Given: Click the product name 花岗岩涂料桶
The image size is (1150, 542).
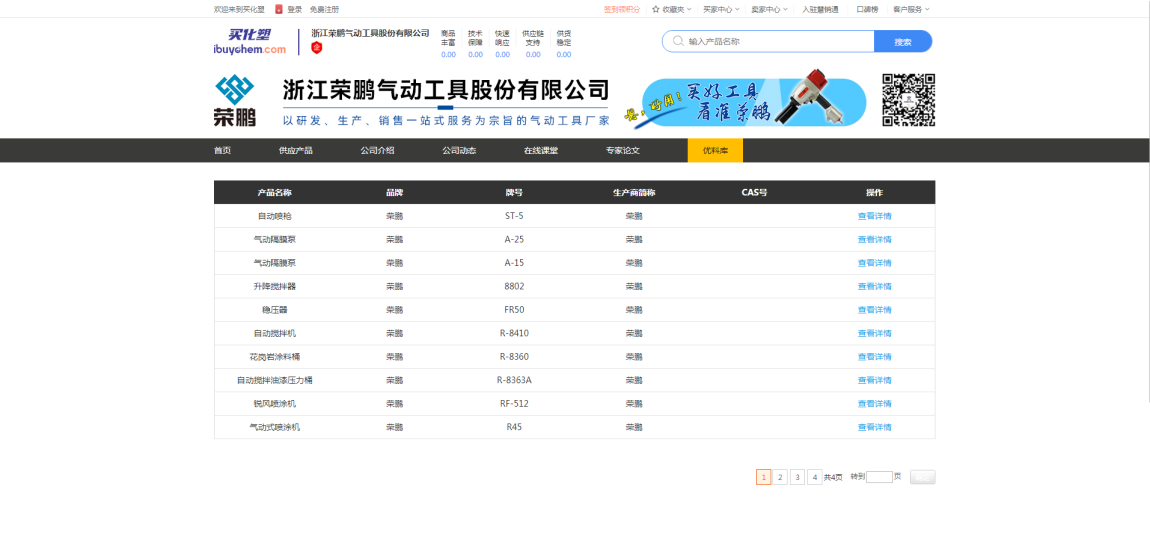Looking at the screenshot, I should coord(275,356).
